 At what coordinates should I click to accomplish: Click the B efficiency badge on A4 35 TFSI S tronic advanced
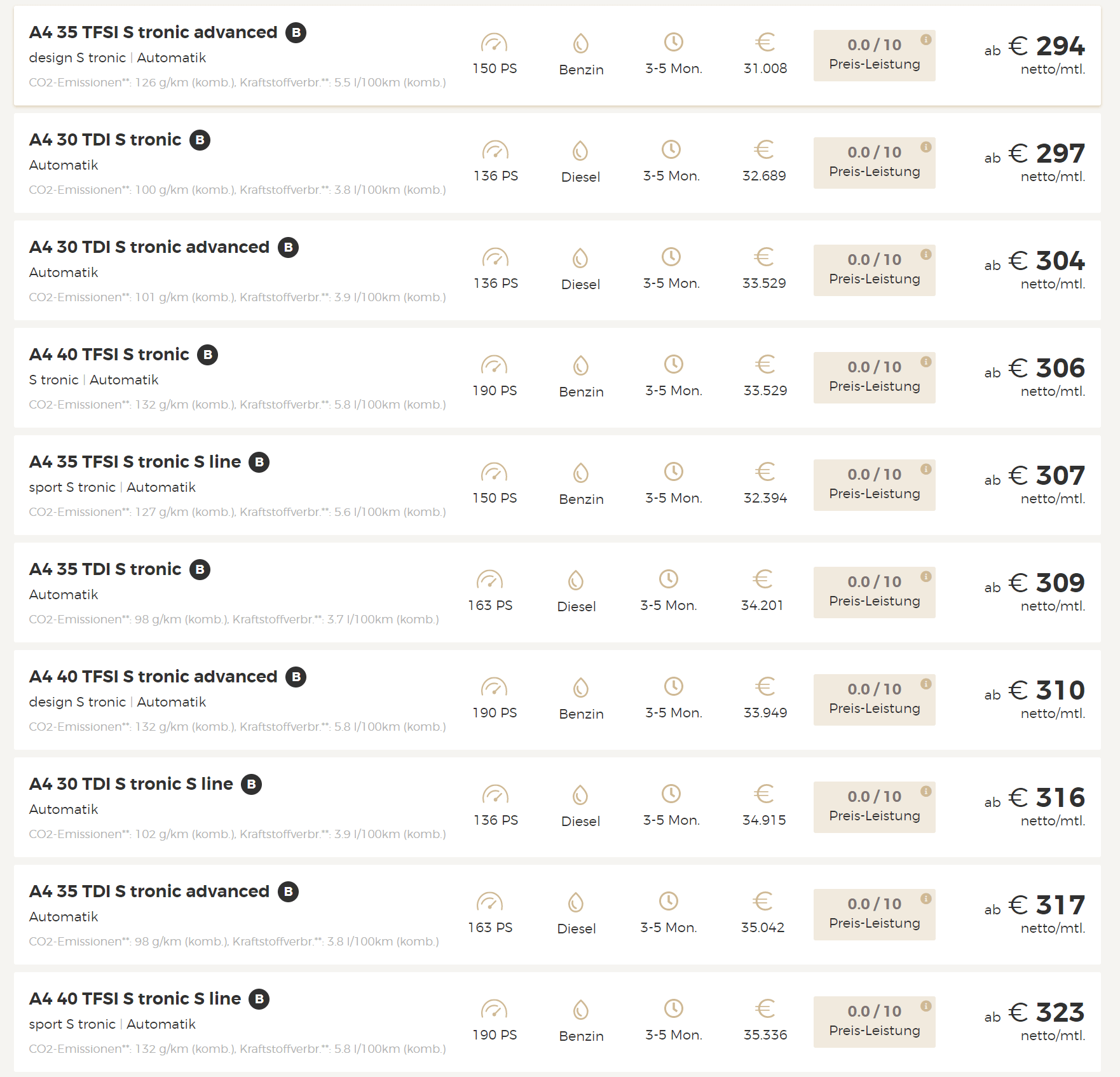click(296, 32)
